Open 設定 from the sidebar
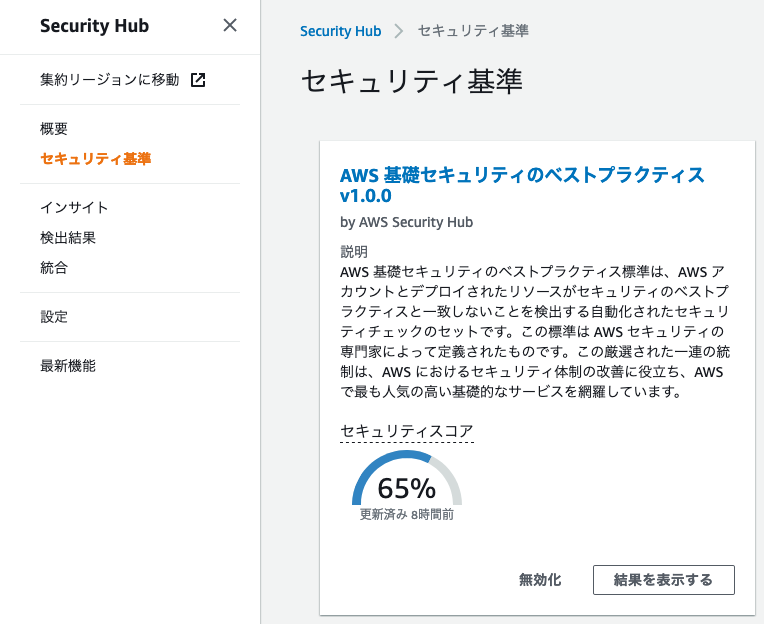Screen dimensions: 764x624 54,317
